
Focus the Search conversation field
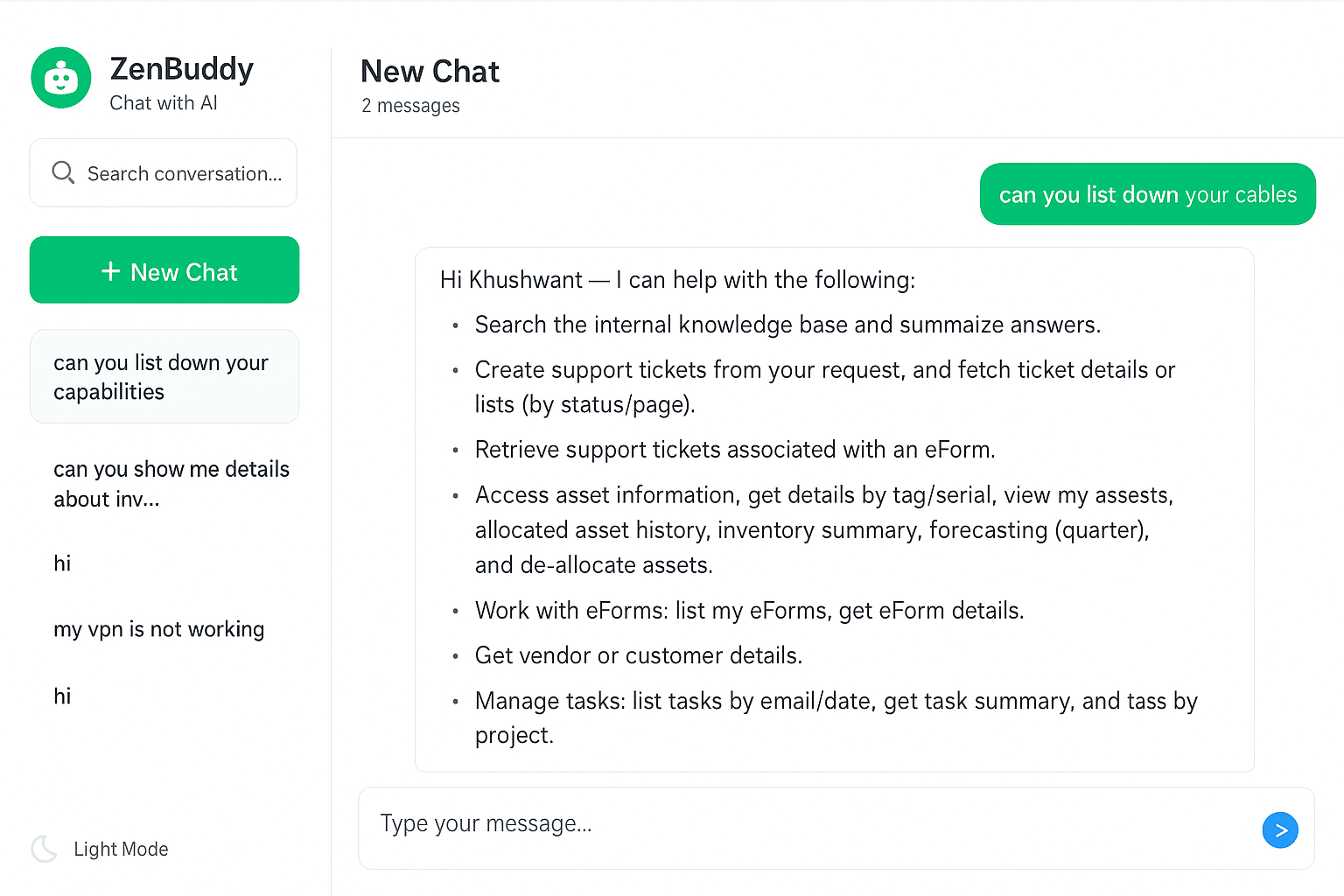click(184, 173)
